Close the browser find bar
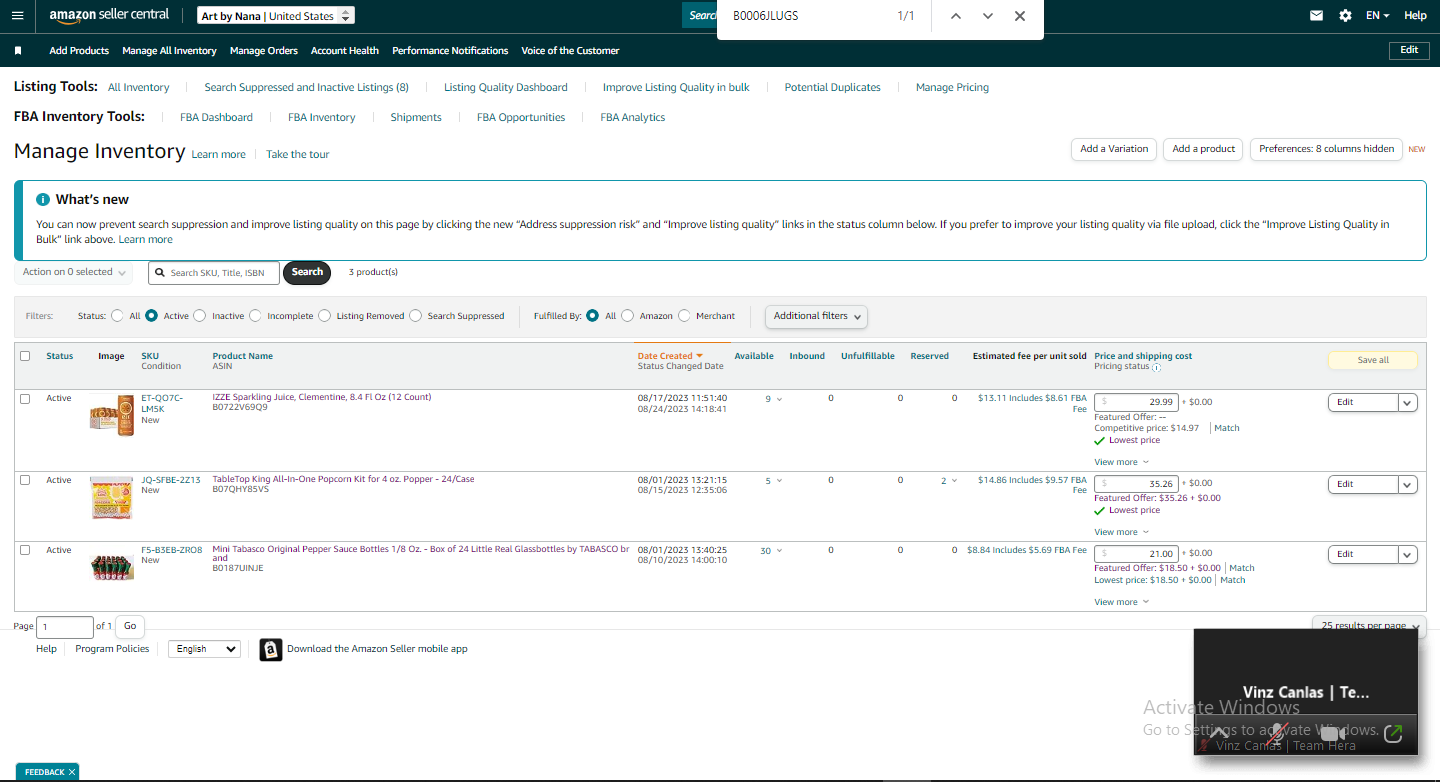This screenshot has height=782, width=1440. click(x=1020, y=16)
